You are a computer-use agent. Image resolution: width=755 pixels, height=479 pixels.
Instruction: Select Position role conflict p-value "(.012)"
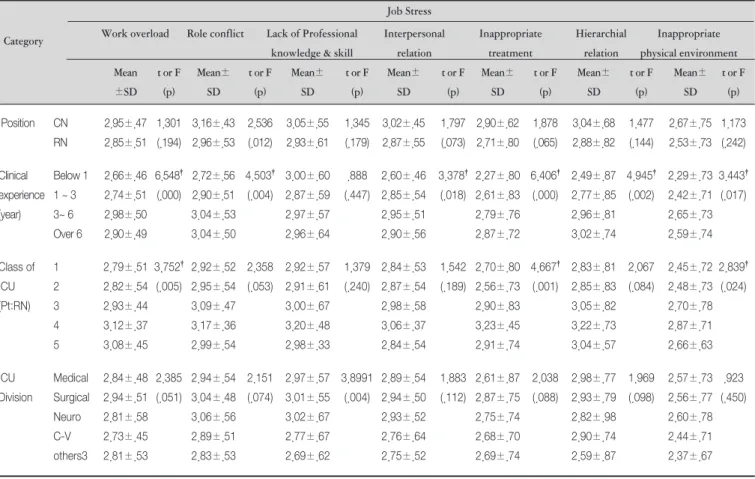click(260, 143)
